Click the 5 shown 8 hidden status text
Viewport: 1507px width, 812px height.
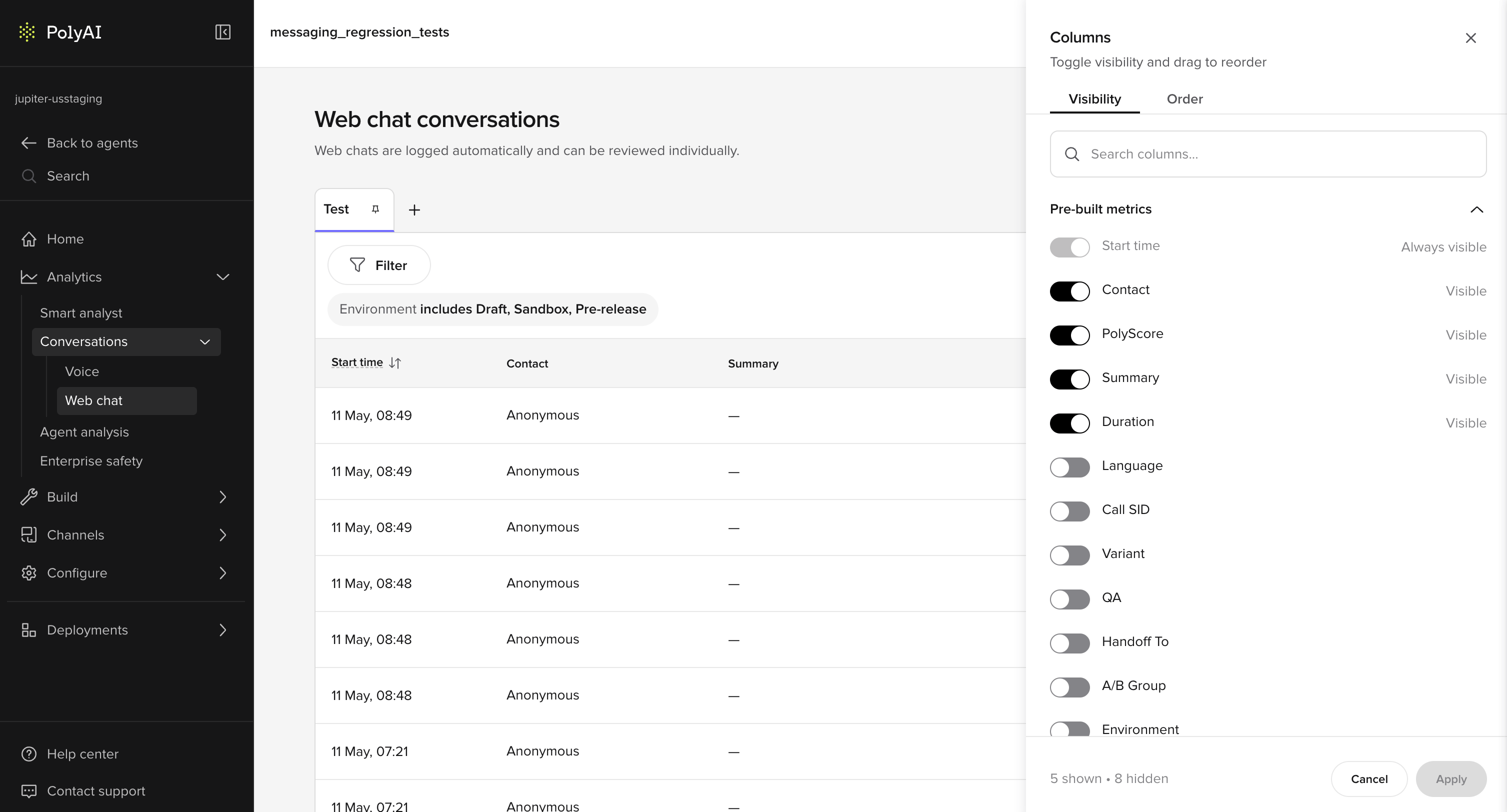coord(1108,779)
